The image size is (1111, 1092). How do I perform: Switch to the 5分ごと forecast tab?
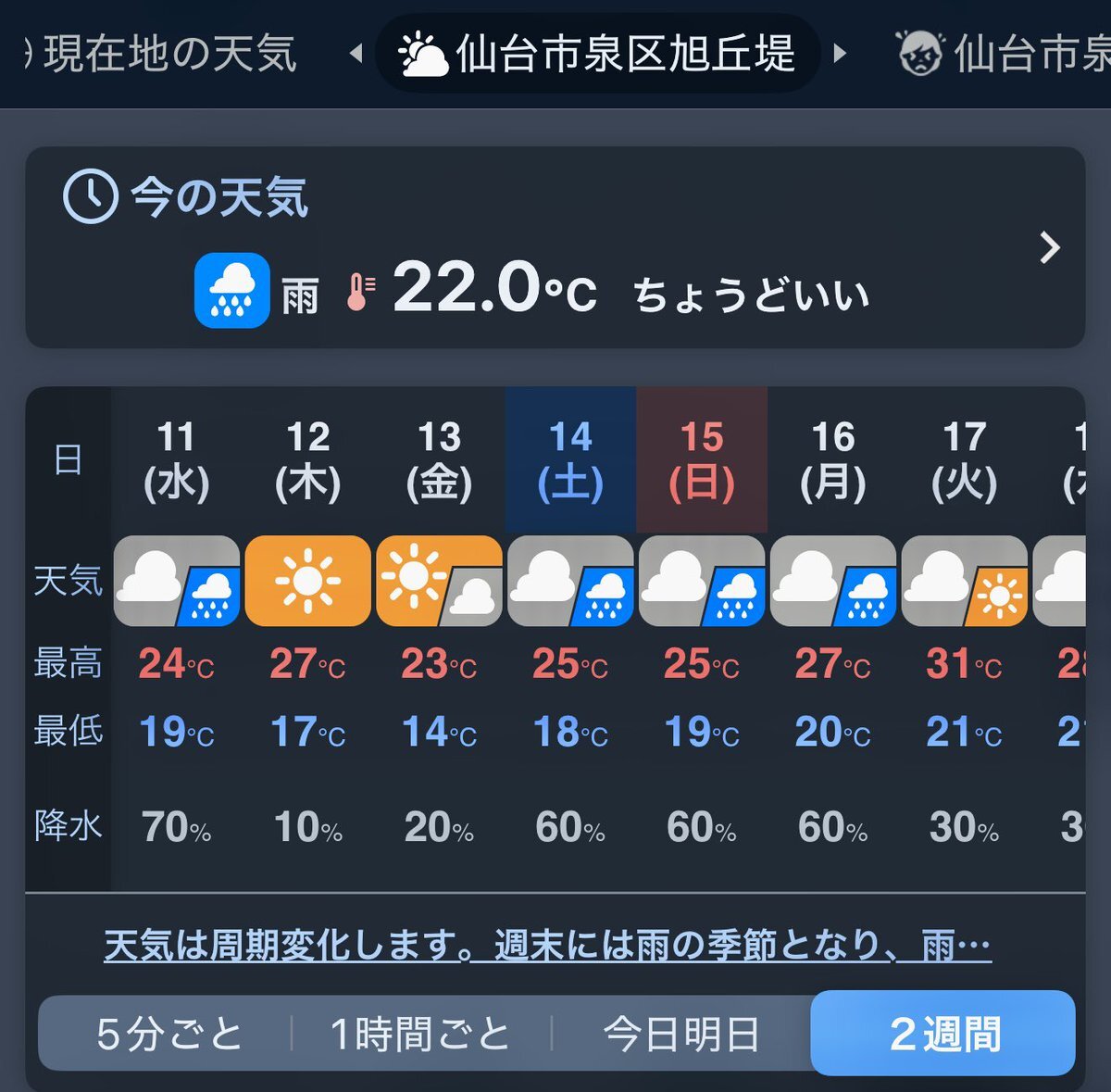(x=169, y=1034)
